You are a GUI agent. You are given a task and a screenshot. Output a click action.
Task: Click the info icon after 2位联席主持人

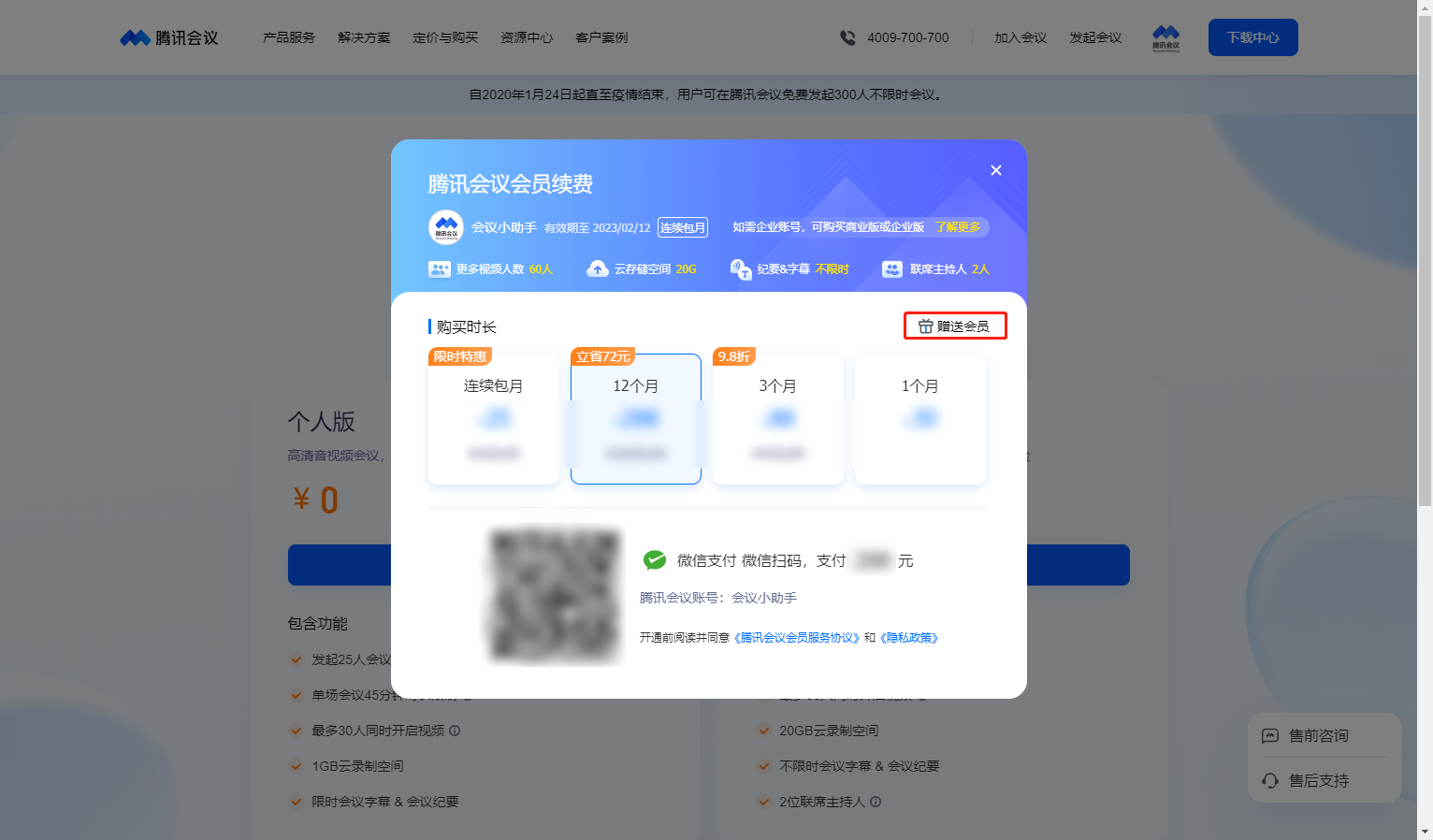(876, 802)
